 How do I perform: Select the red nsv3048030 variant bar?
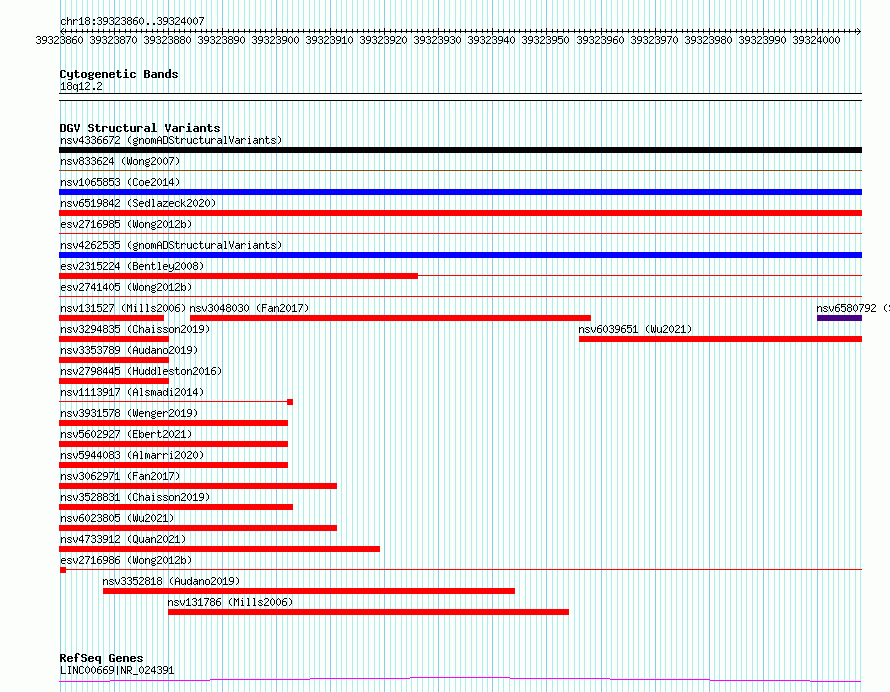[390, 318]
